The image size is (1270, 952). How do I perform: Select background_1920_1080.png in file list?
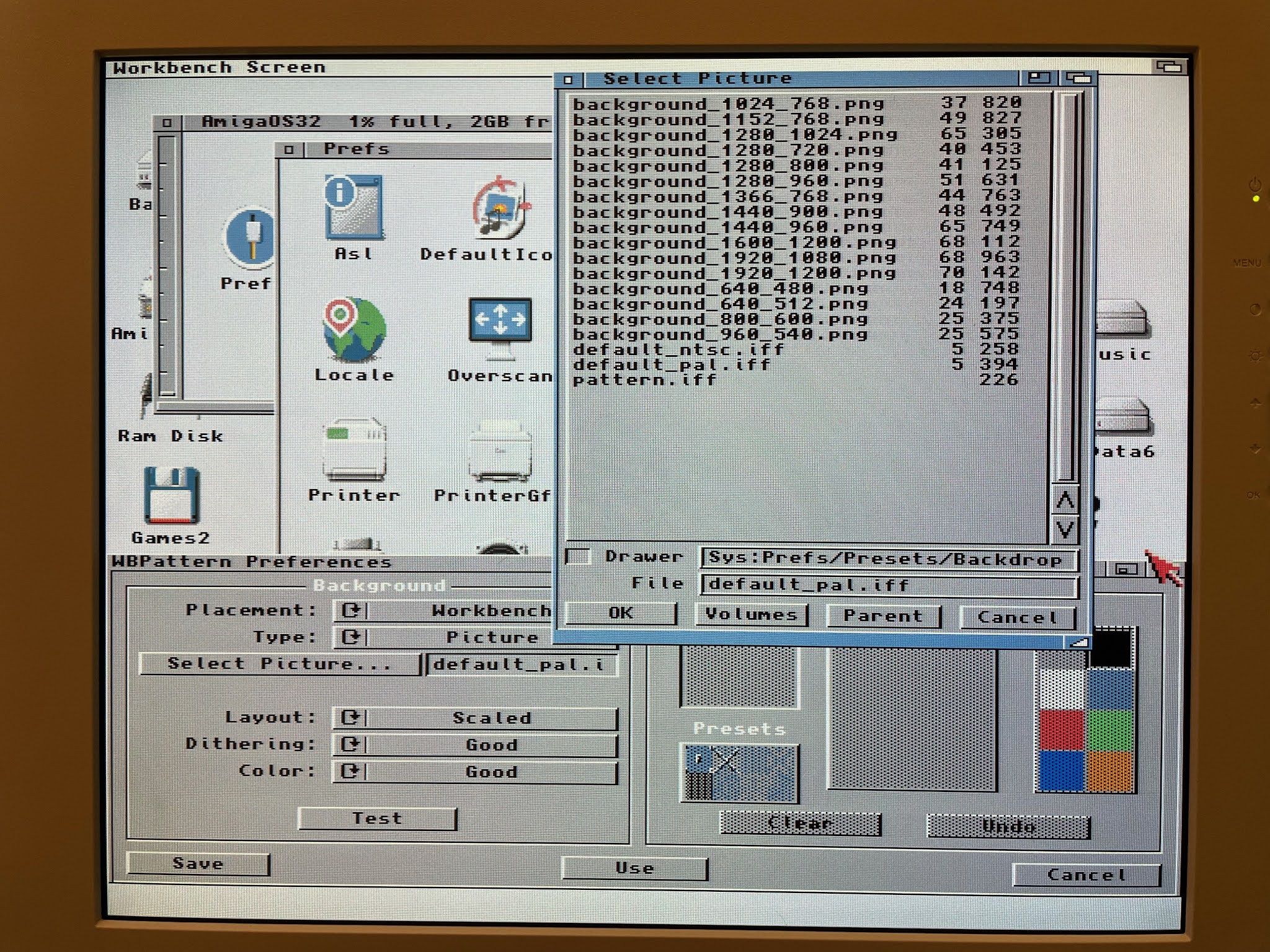[x=797, y=257]
